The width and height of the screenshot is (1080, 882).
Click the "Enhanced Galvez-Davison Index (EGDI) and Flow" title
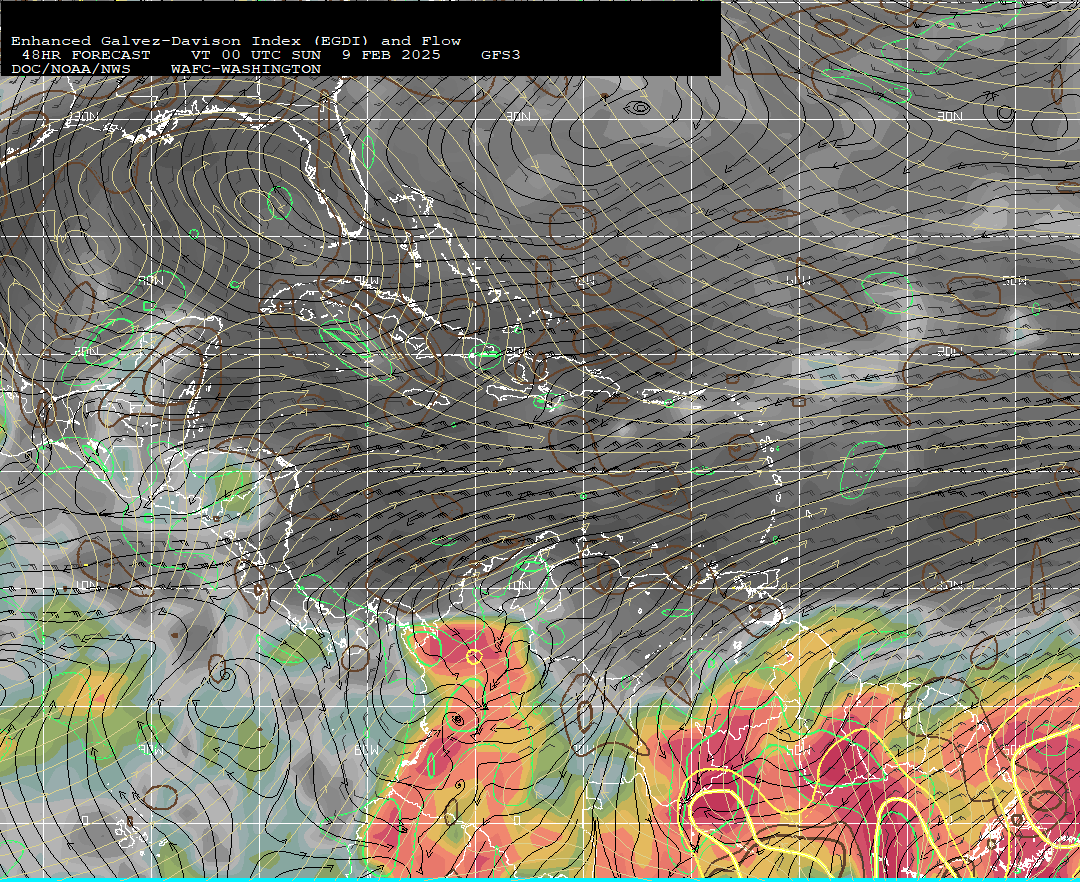236,41
